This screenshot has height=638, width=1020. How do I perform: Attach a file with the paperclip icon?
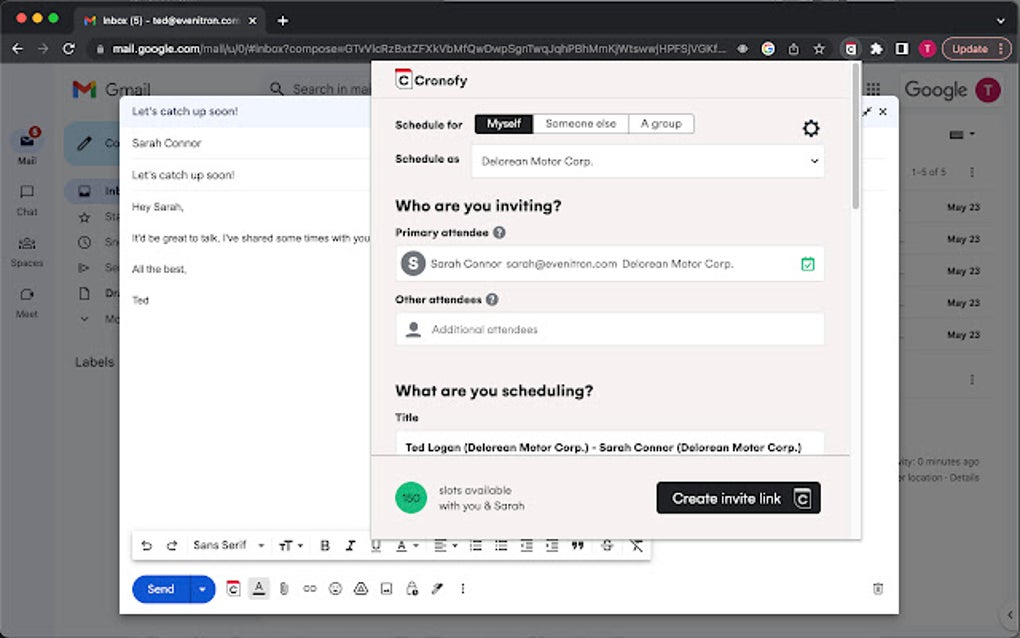(x=284, y=589)
